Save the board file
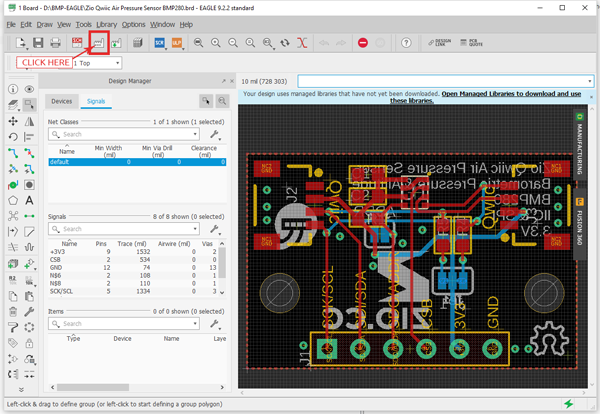 (x=38, y=43)
